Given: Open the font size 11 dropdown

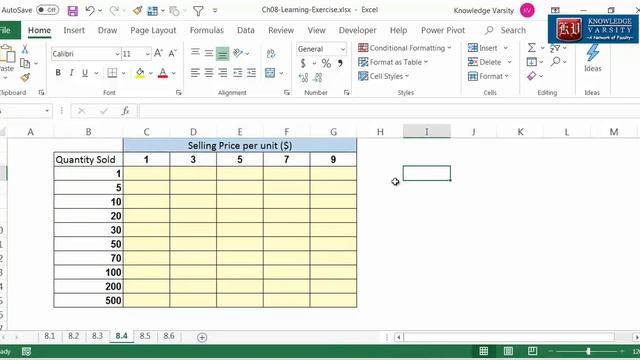Looking at the screenshot, I should [x=147, y=54].
